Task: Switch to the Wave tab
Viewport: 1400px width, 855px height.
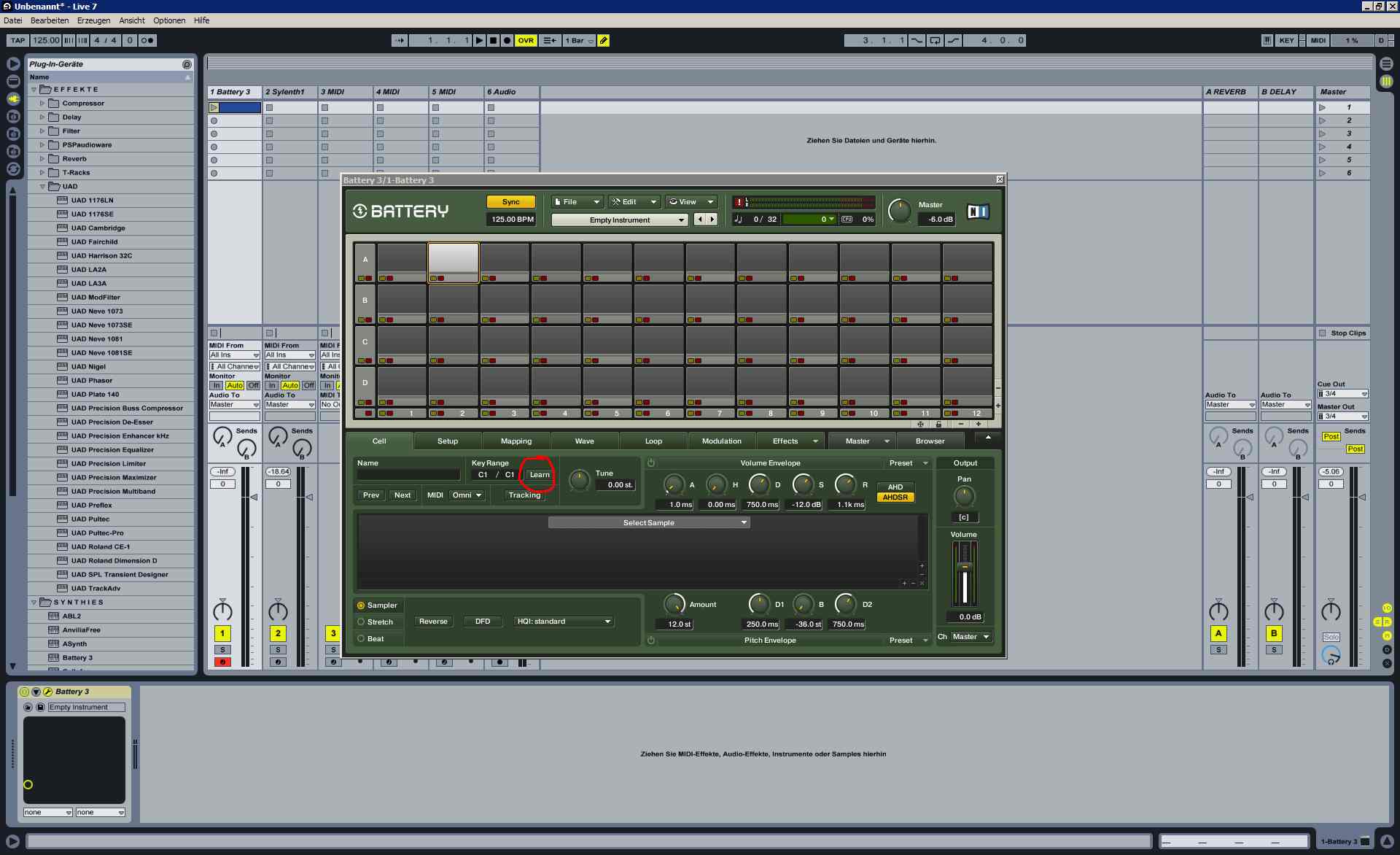Action: (x=585, y=441)
